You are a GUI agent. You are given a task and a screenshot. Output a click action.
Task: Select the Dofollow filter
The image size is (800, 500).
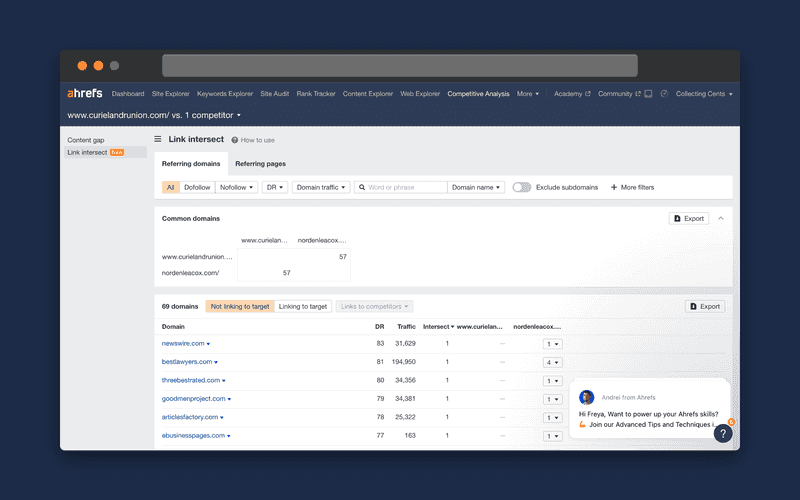197,187
